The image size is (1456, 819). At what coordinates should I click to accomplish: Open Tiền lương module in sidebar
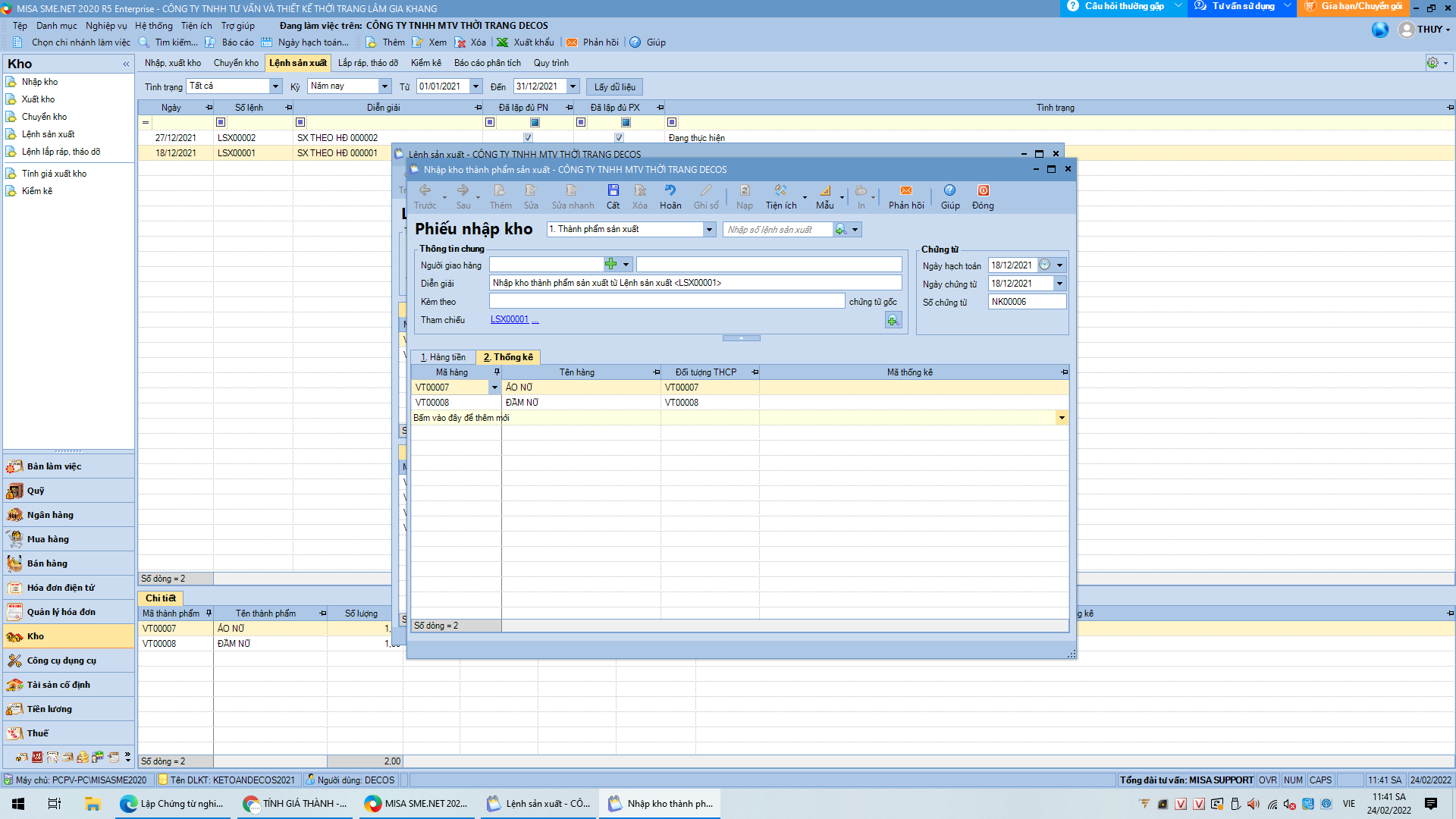click(69, 709)
